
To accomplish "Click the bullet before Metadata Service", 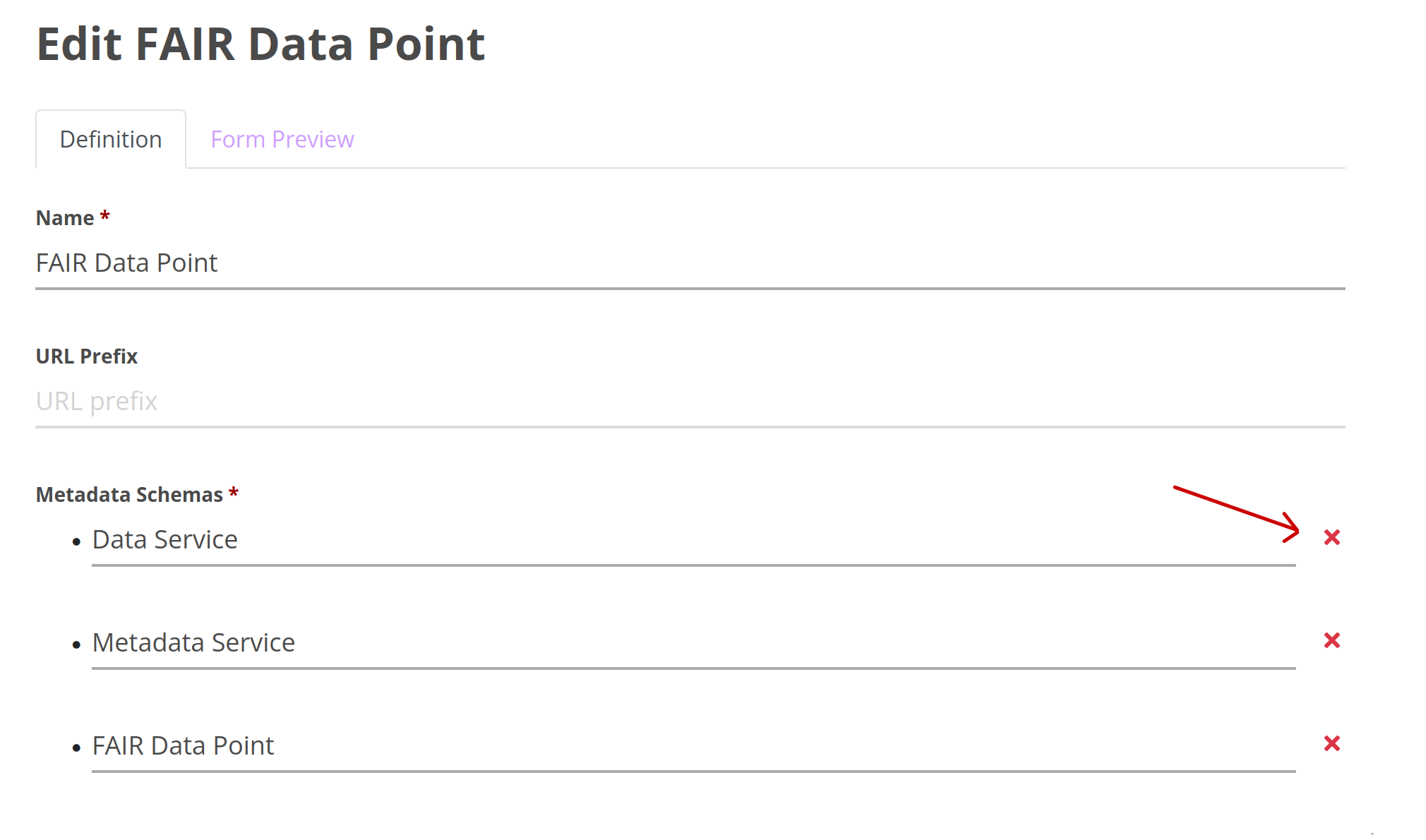I will (76, 645).
